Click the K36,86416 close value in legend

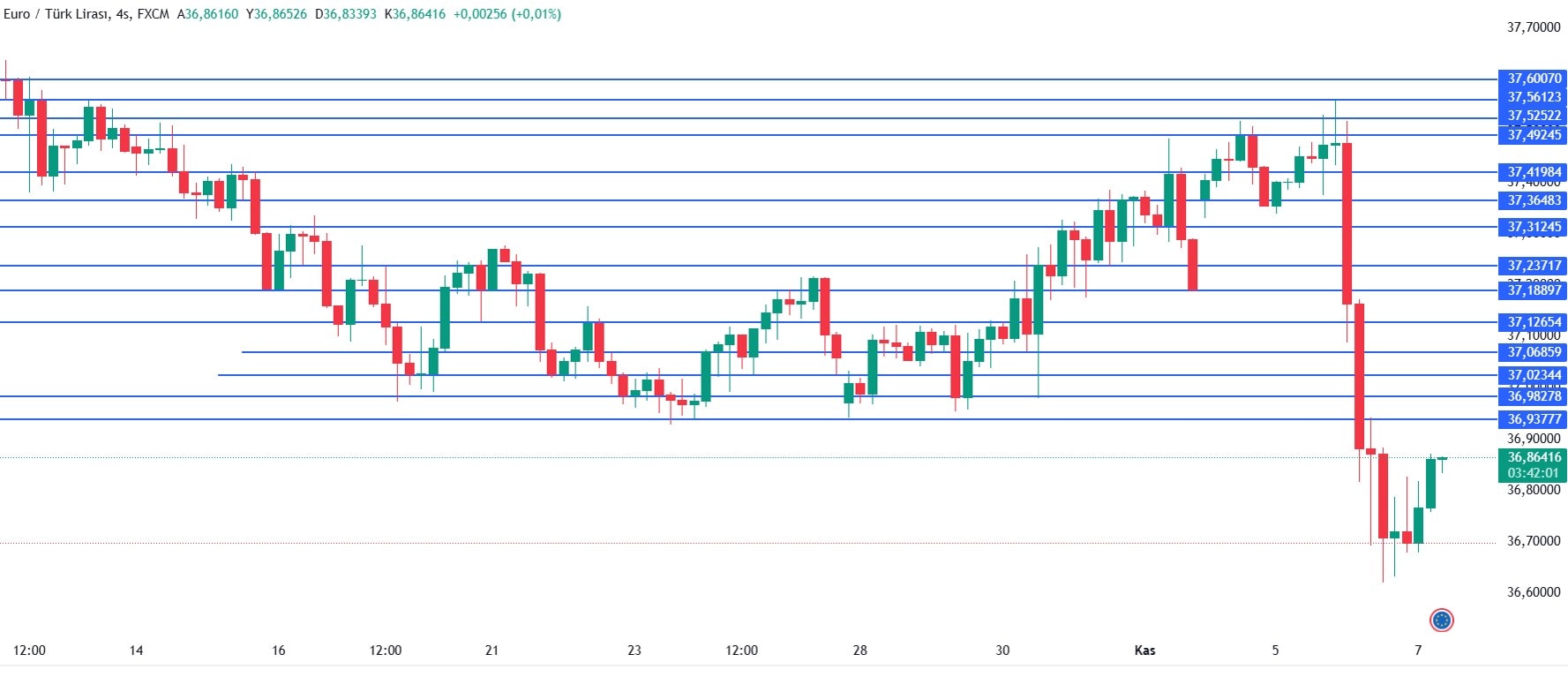click(x=416, y=14)
